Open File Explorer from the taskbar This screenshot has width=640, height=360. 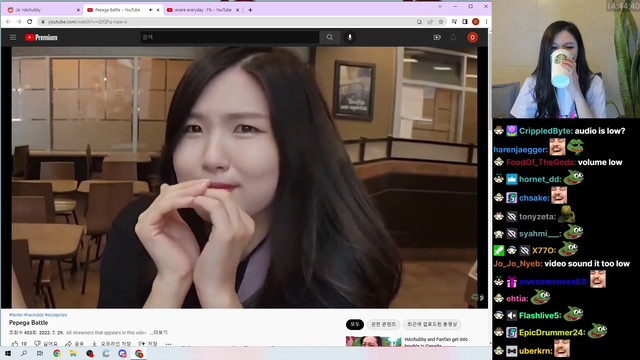(73, 353)
